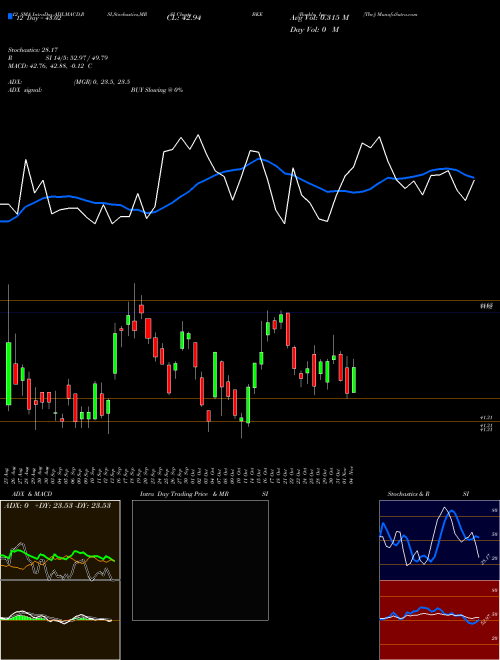Screen dimensions: 500x660
Task: Open the empty Intra Day Trading Price panel
Action: (x=200, y=560)
